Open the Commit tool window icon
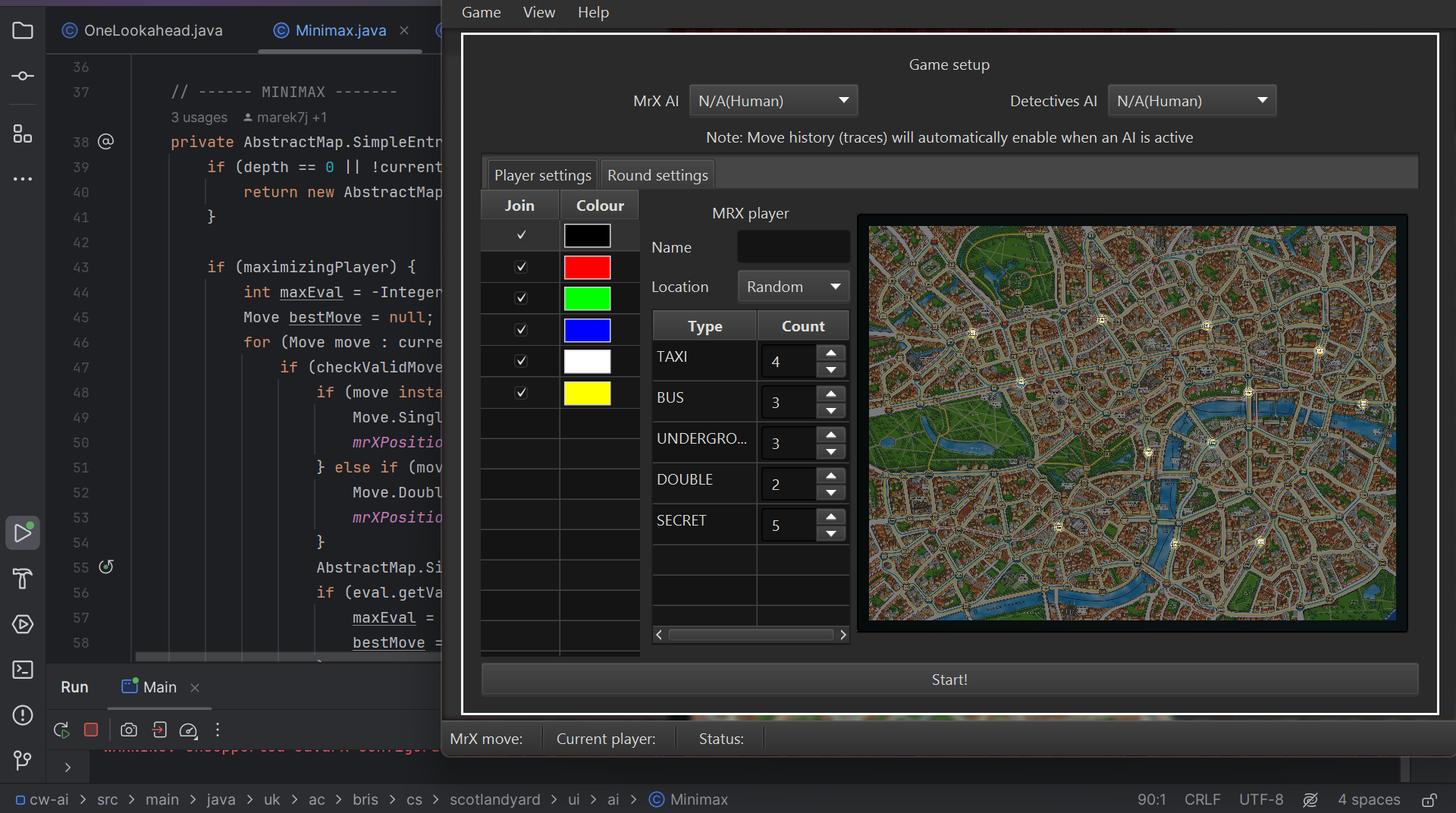 point(23,76)
